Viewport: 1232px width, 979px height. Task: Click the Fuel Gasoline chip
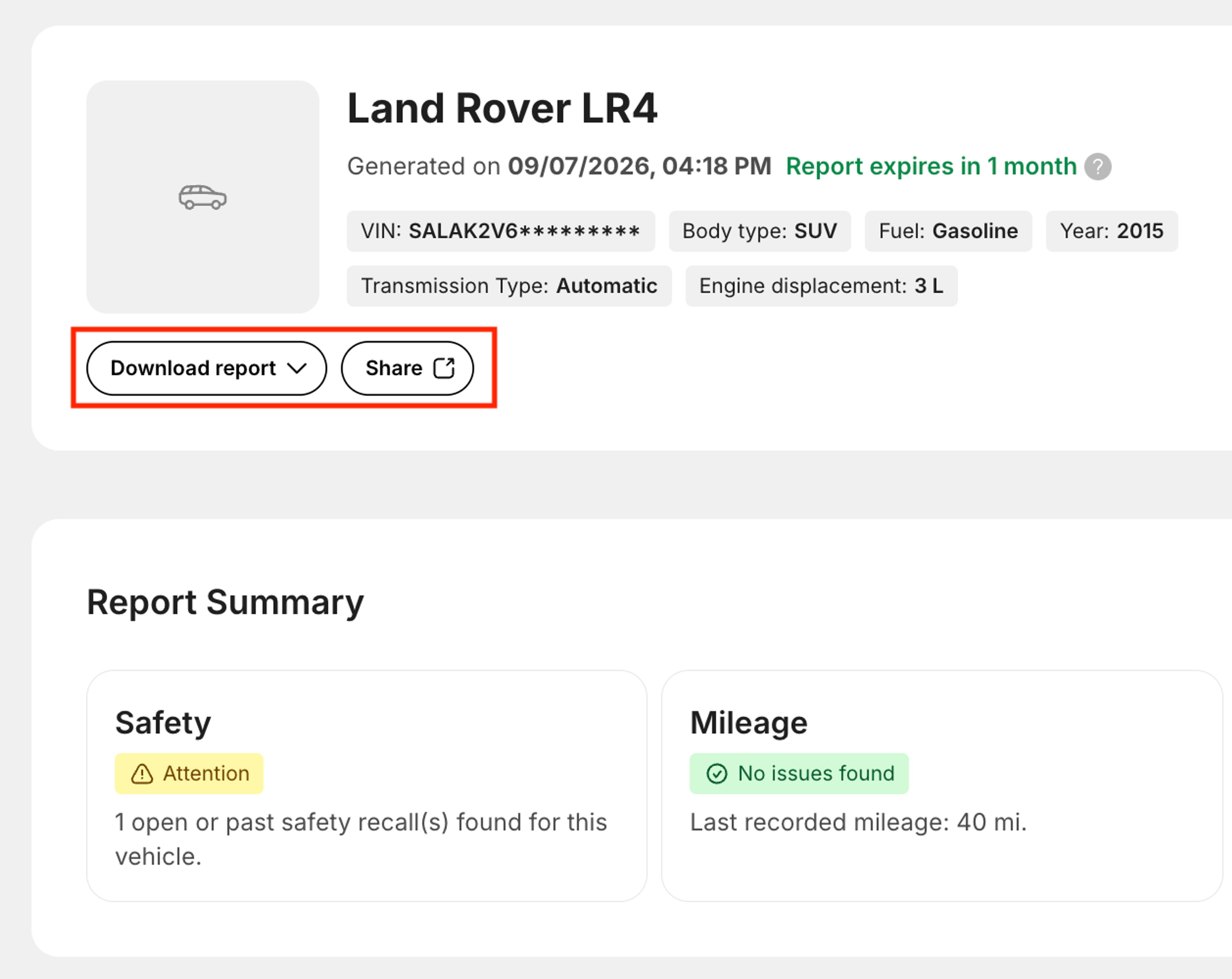coord(948,231)
